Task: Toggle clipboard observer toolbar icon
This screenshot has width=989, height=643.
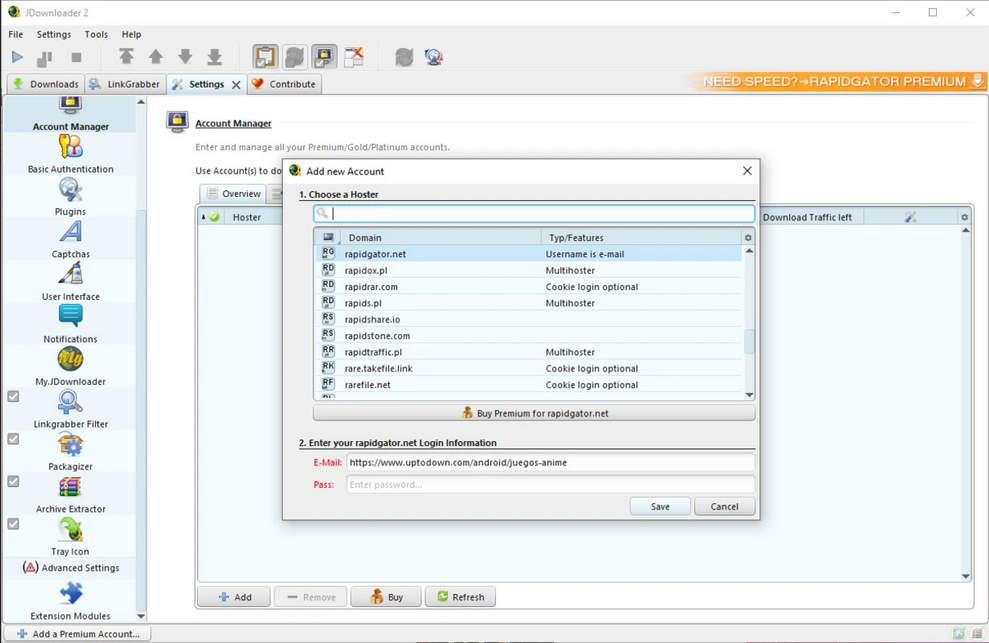Action: [x=265, y=57]
